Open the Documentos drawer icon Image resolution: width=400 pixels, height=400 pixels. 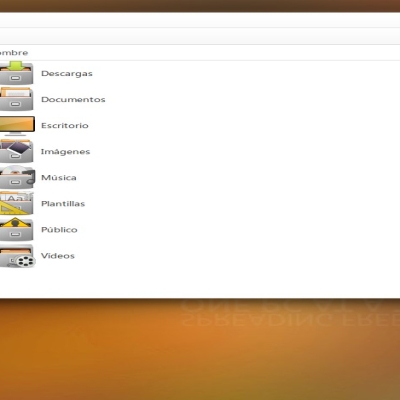click(17, 99)
